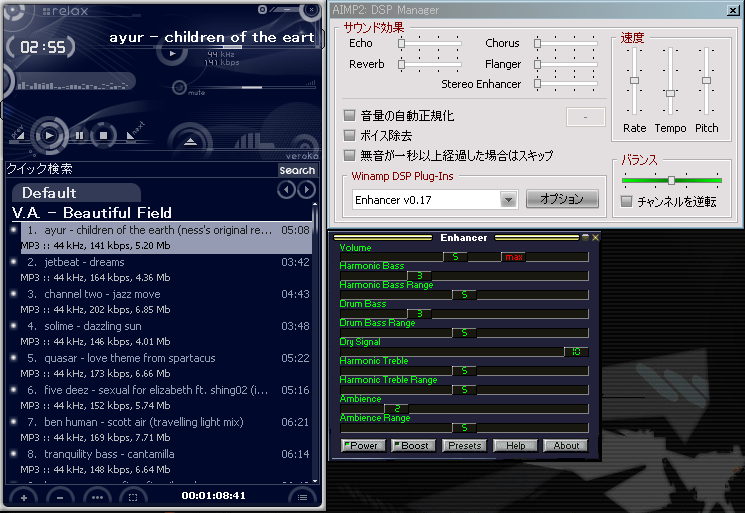745x513 pixels.
Task: Click the round settings icon at player top
Action: coord(262,10)
